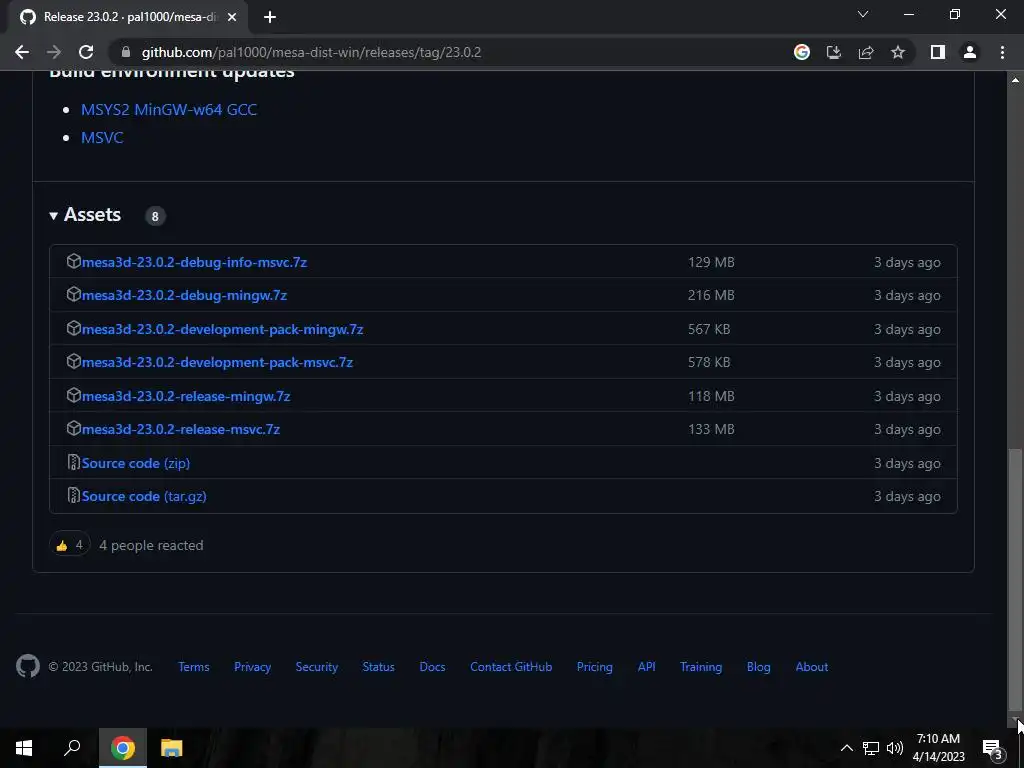Screen dimensions: 1024x768
Task: Open Windows taskbar search
Action: coord(72,748)
